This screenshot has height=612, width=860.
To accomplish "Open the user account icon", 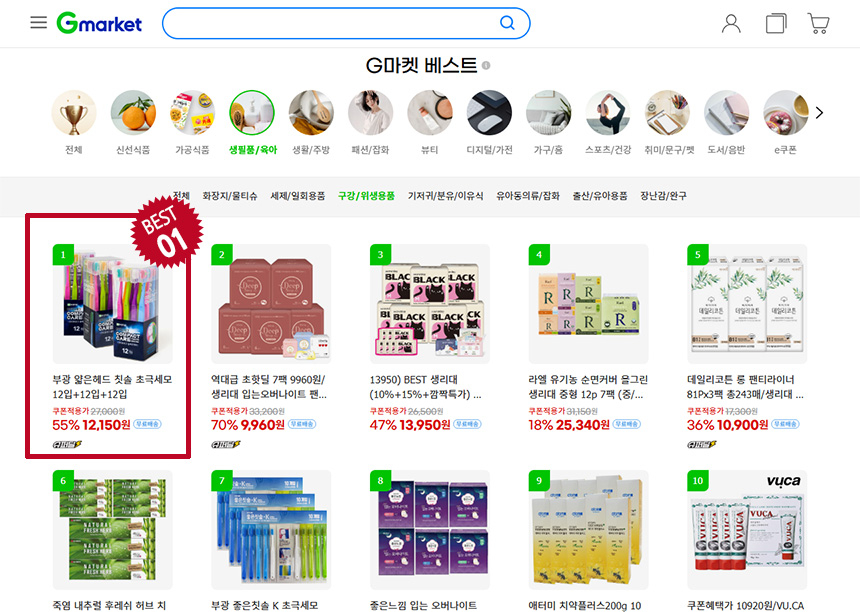I will (731, 24).
